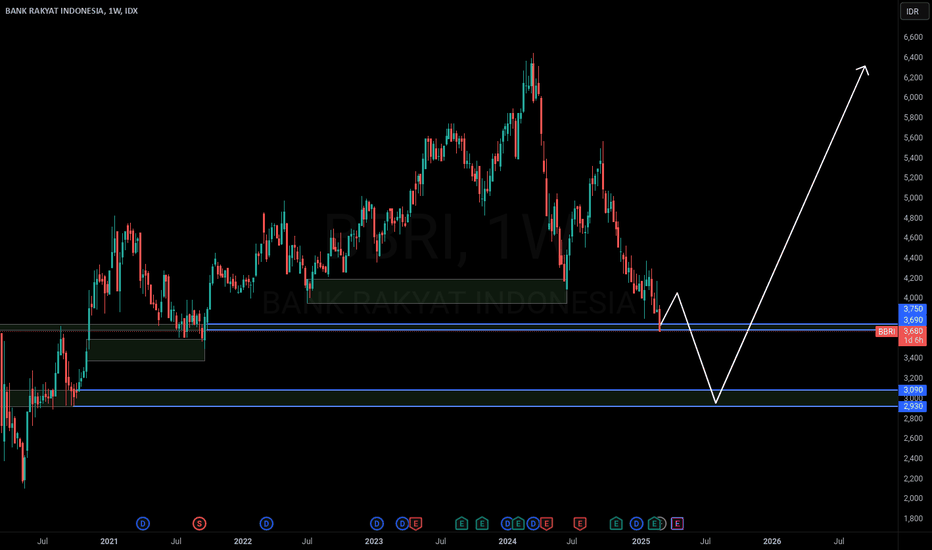Click the 1,800 price scale value
The height and width of the screenshot is (550, 932).
click(913, 518)
